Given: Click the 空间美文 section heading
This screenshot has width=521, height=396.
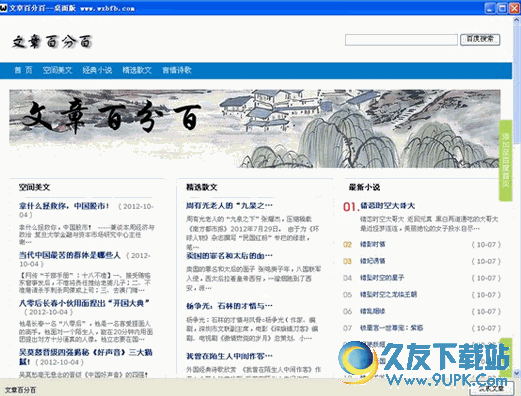Looking at the screenshot, I should [34, 187].
